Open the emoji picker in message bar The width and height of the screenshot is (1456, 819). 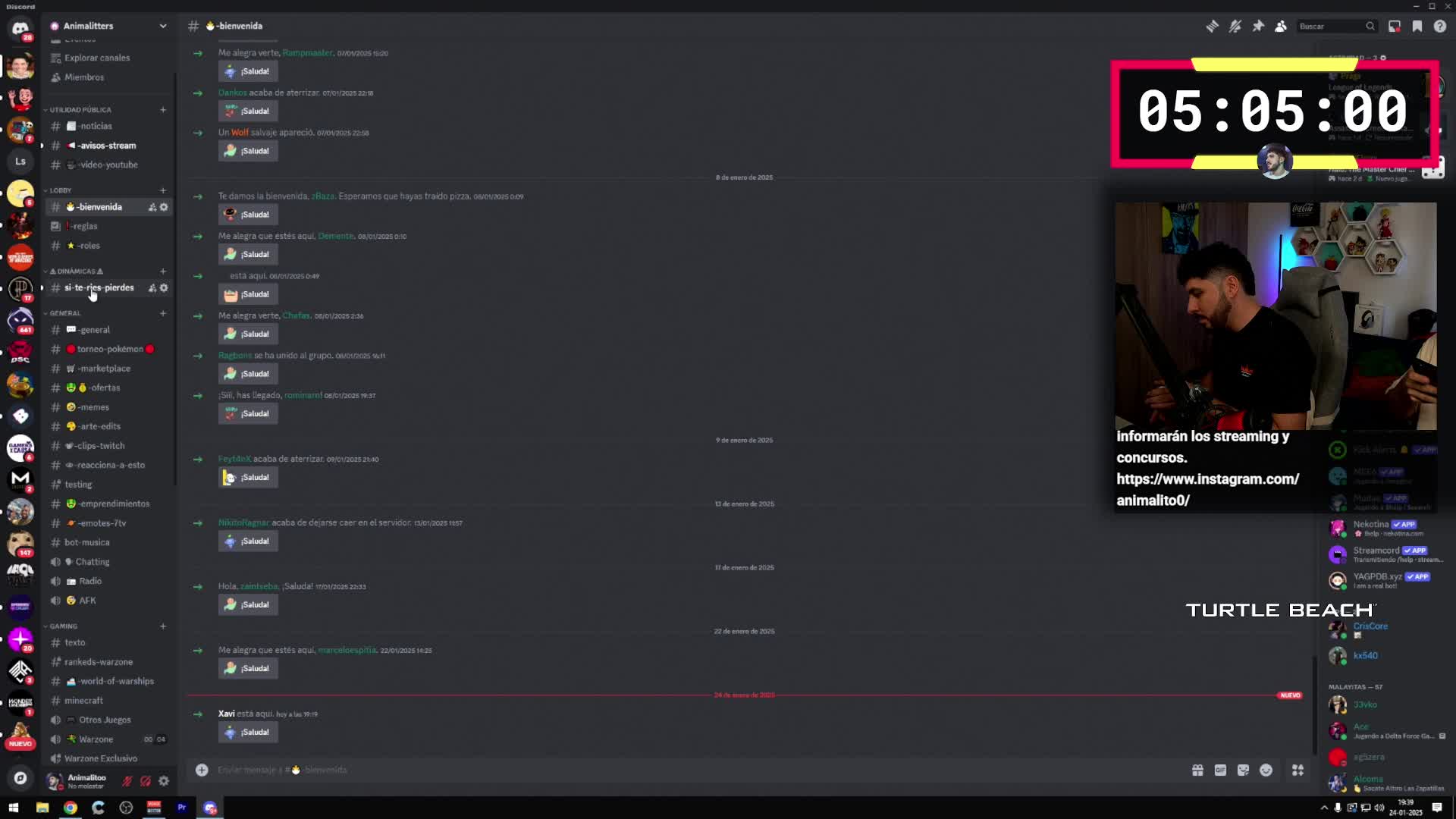pos(1266,770)
